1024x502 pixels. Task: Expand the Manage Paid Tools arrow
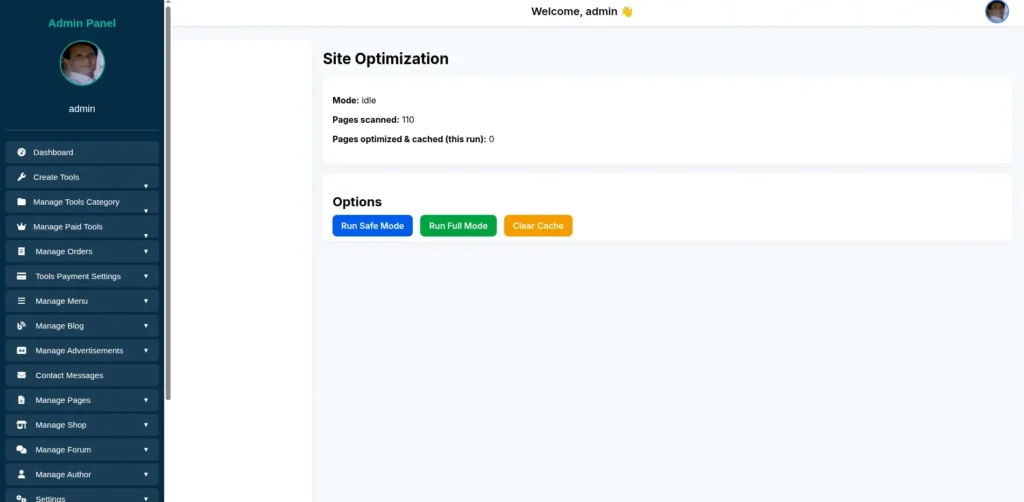tap(146, 236)
